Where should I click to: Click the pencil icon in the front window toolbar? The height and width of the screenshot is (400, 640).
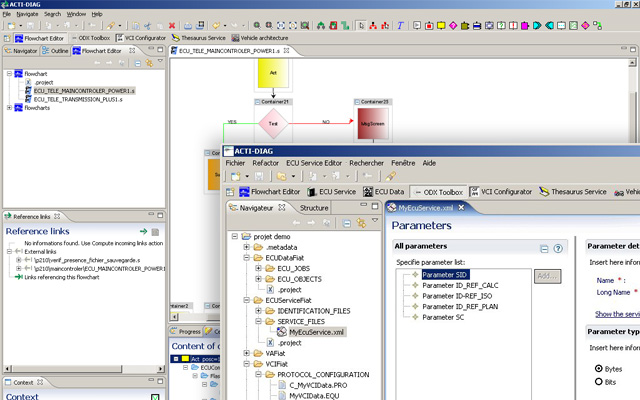tap(391, 176)
